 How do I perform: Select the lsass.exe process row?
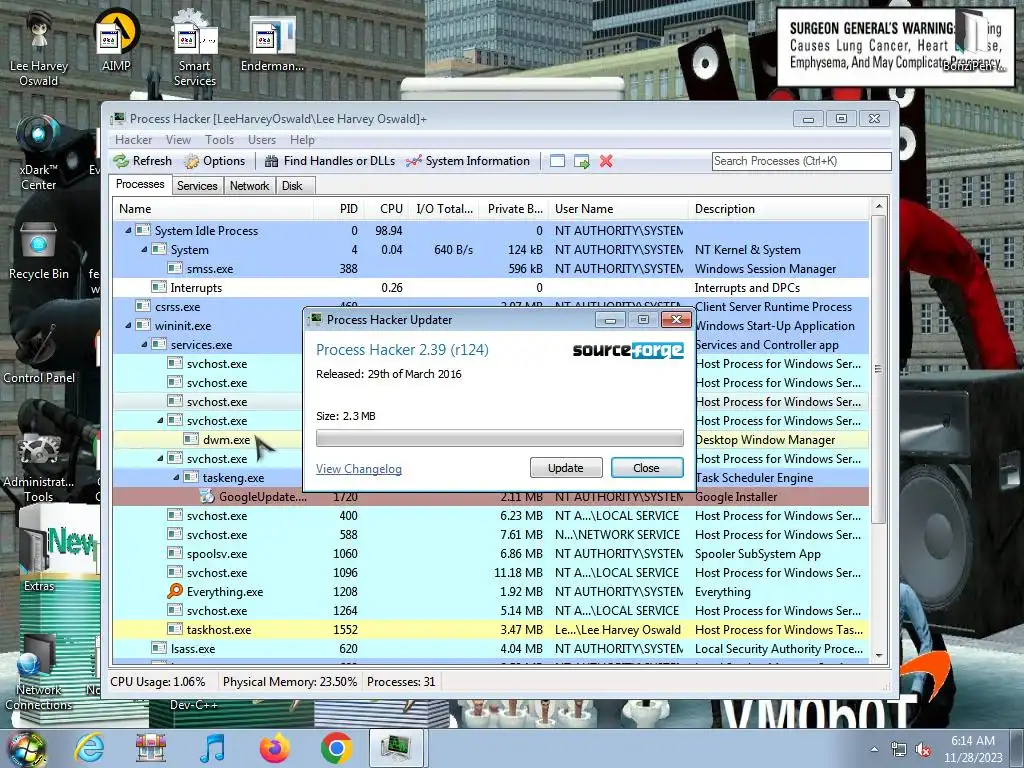491,648
